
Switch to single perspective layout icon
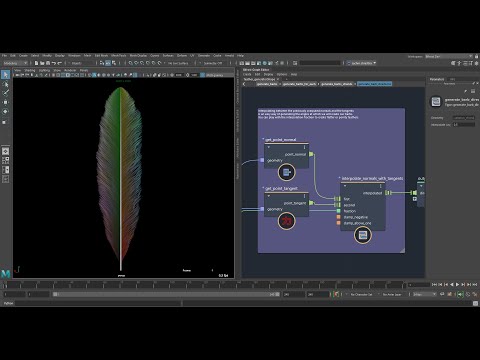click(5, 151)
